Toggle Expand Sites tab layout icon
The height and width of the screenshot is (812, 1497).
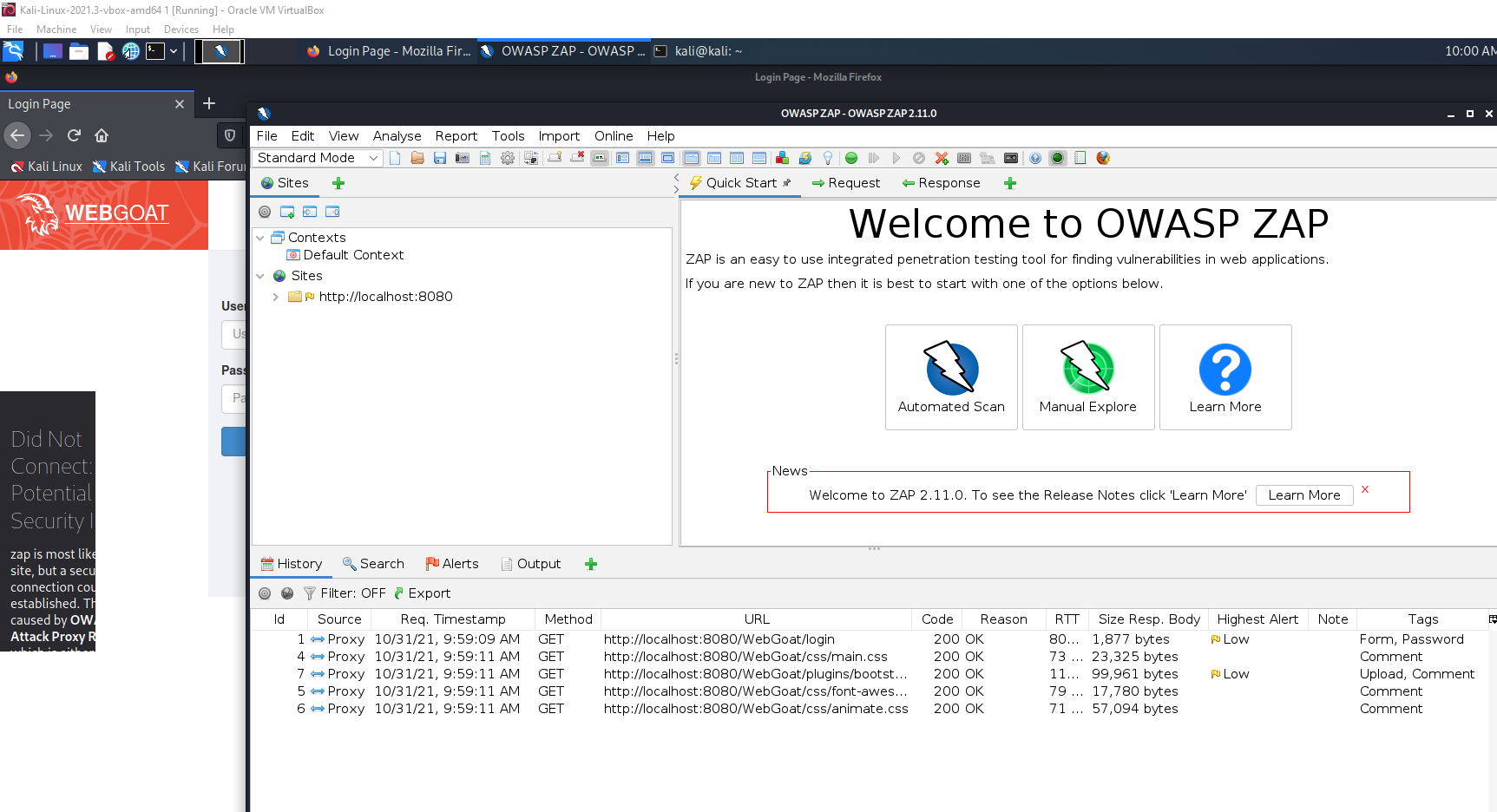point(622,158)
